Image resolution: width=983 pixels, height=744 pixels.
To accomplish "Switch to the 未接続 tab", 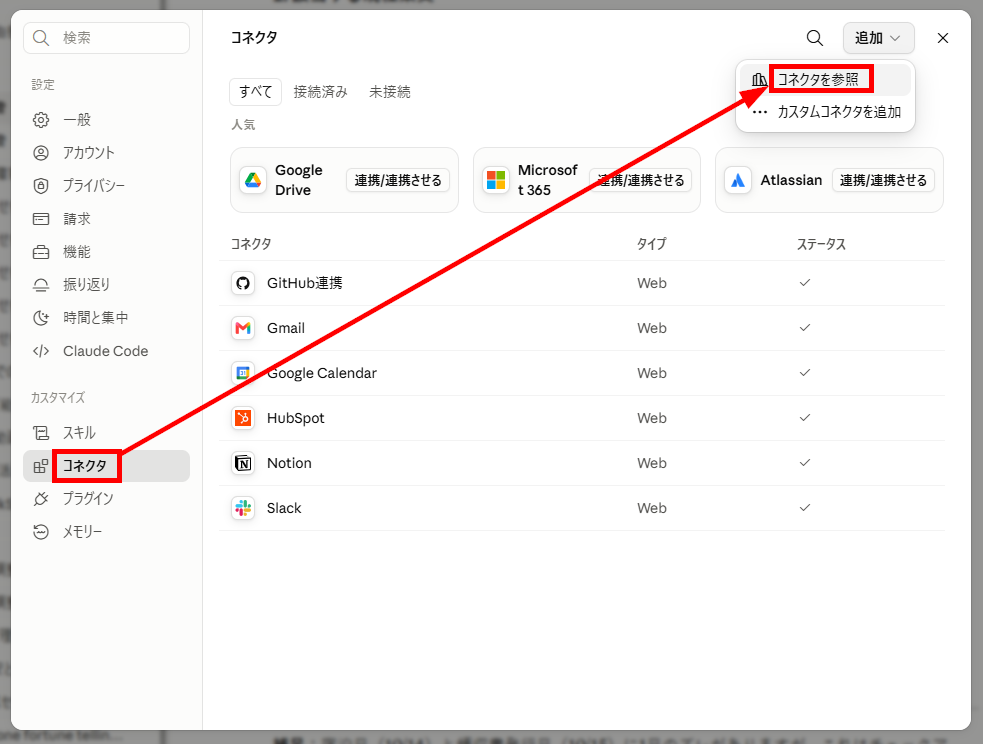I will pyautogui.click(x=389, y=92).
